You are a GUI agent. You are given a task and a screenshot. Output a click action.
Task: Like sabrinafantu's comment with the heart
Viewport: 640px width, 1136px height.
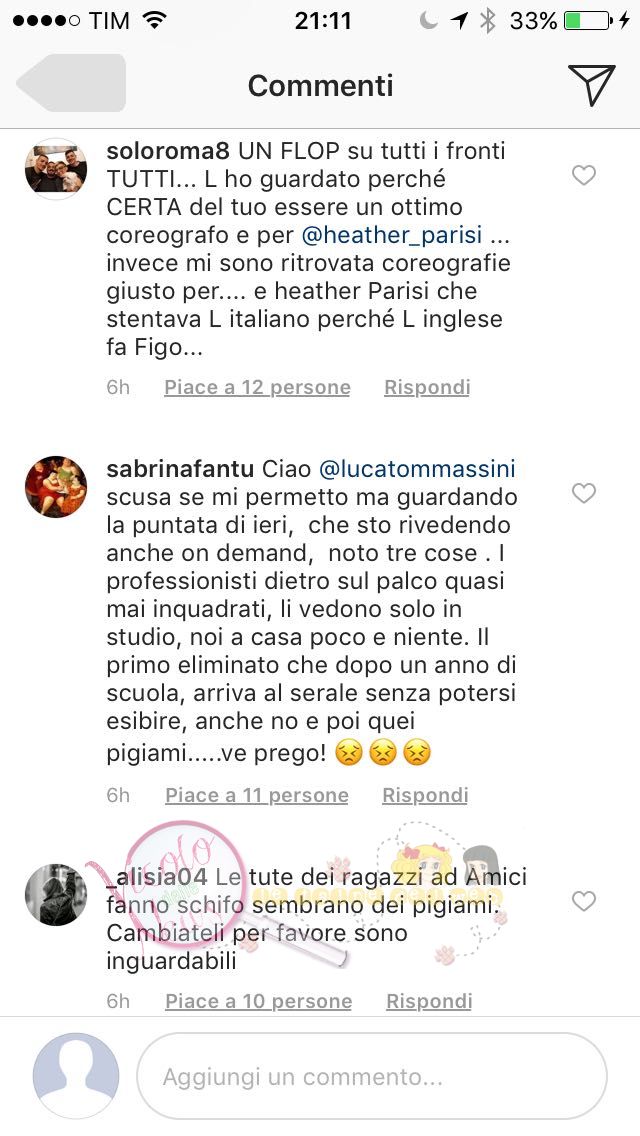583,493
